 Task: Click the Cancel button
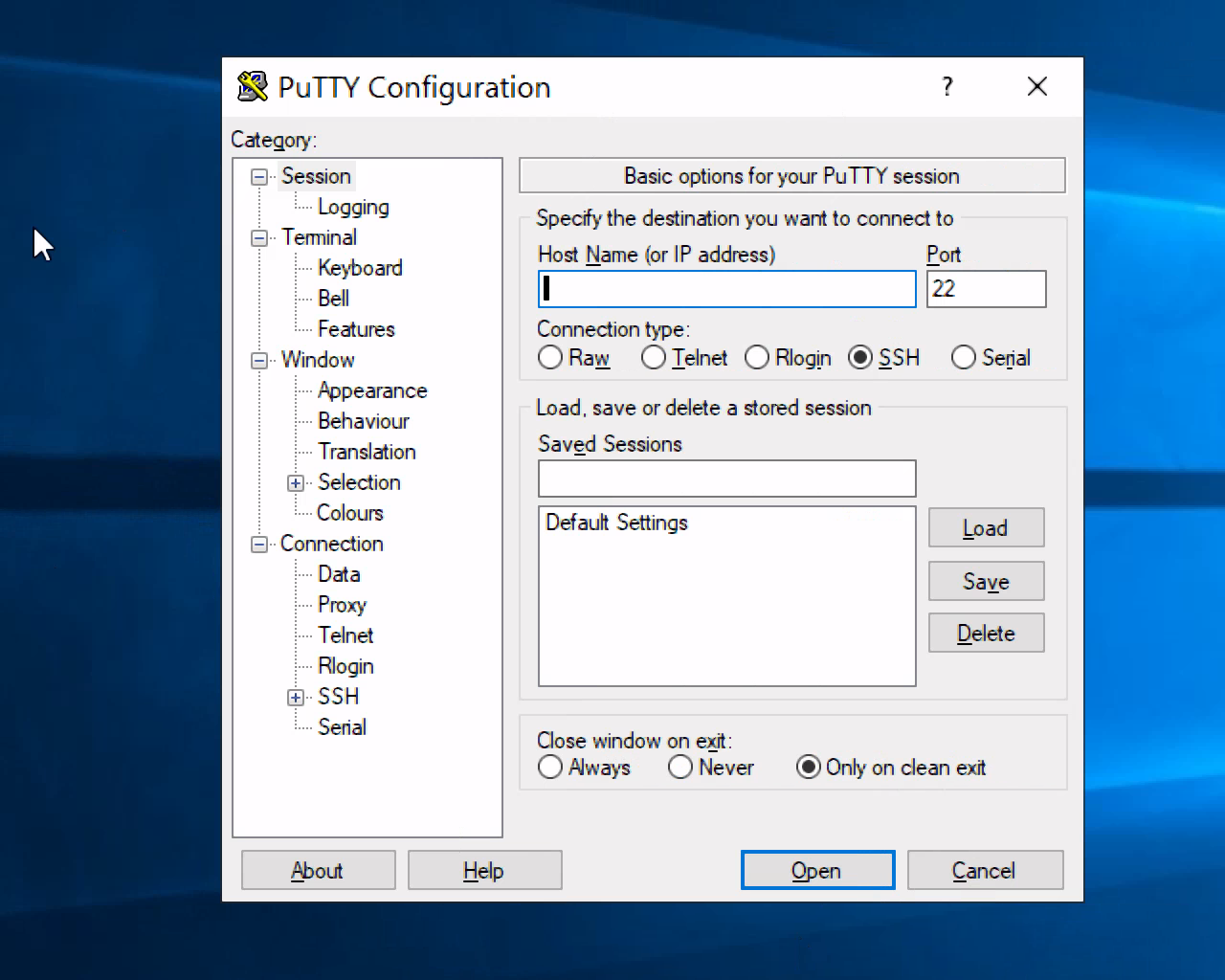[x=985, y=871]
